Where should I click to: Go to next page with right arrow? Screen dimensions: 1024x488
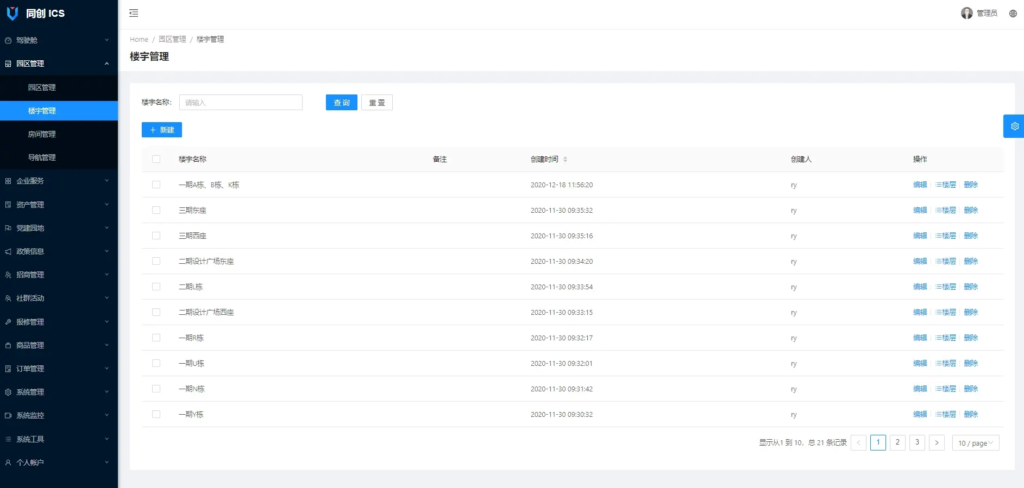pyautogui.click(x=936, y=442)
